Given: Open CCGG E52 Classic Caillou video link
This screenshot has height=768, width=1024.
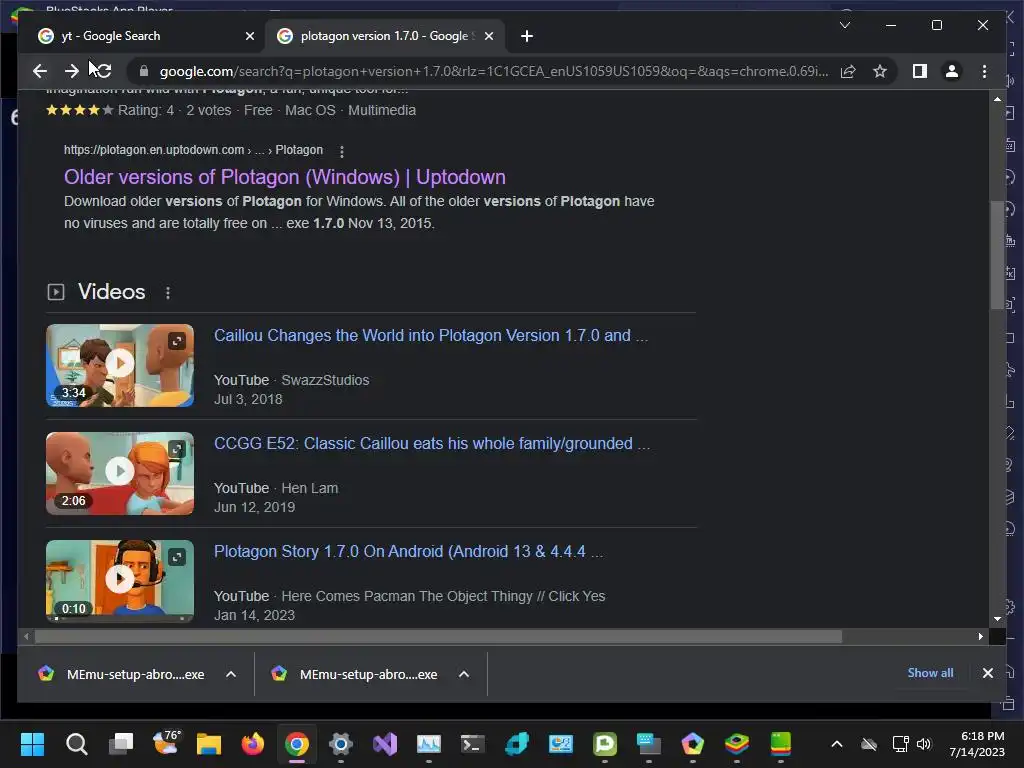Looking at the screenshot, I should click(x=432, y=443).
